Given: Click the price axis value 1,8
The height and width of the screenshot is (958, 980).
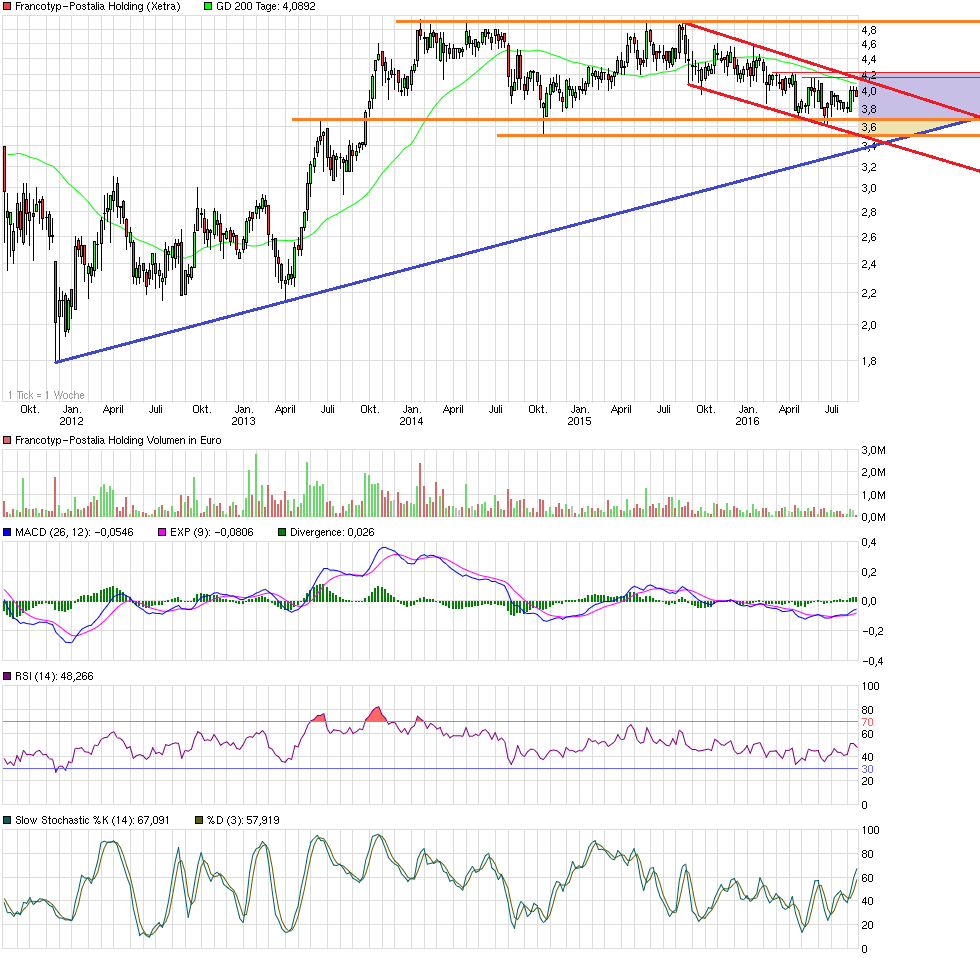Looking at the screenshot, I should (x=869, y=361).
